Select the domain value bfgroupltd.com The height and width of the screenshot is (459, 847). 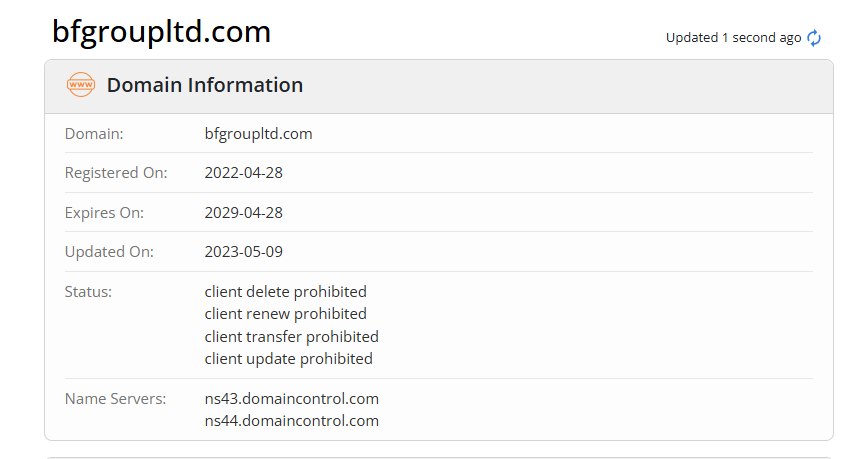(258, 133)
